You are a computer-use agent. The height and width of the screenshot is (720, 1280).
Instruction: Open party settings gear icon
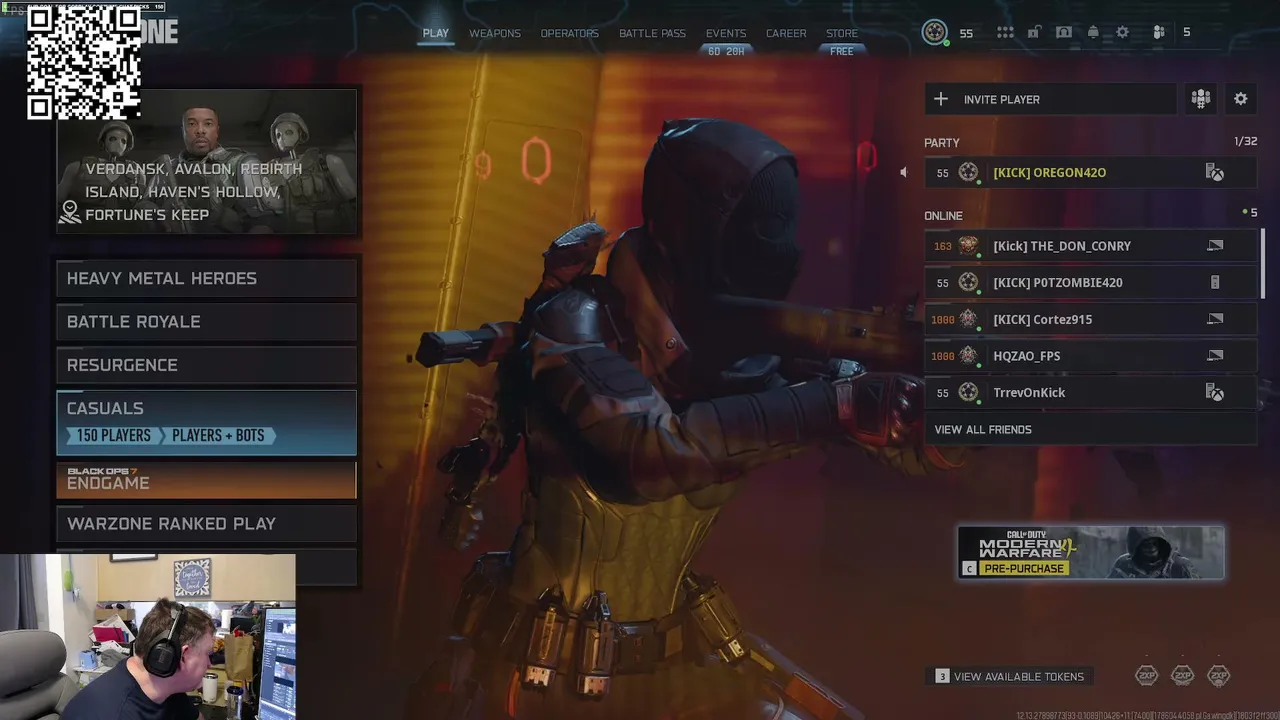[x=1241, y=98]
